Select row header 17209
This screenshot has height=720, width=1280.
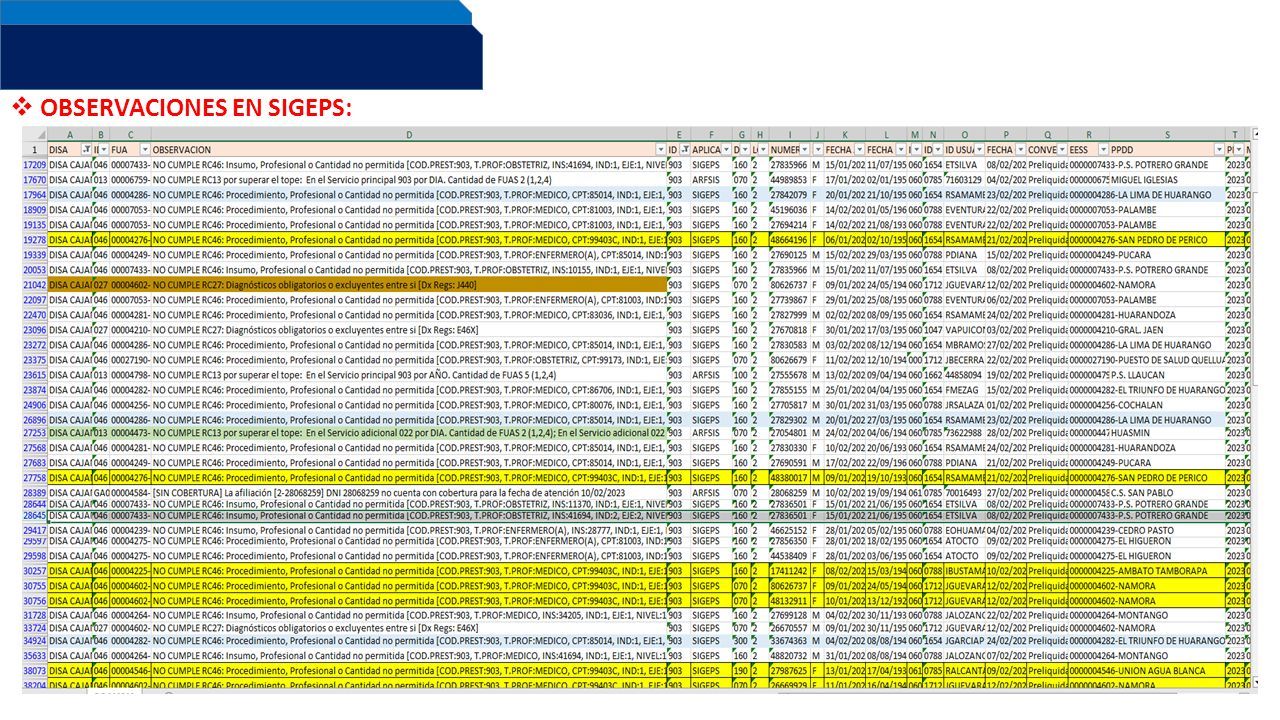click(35, 164)
